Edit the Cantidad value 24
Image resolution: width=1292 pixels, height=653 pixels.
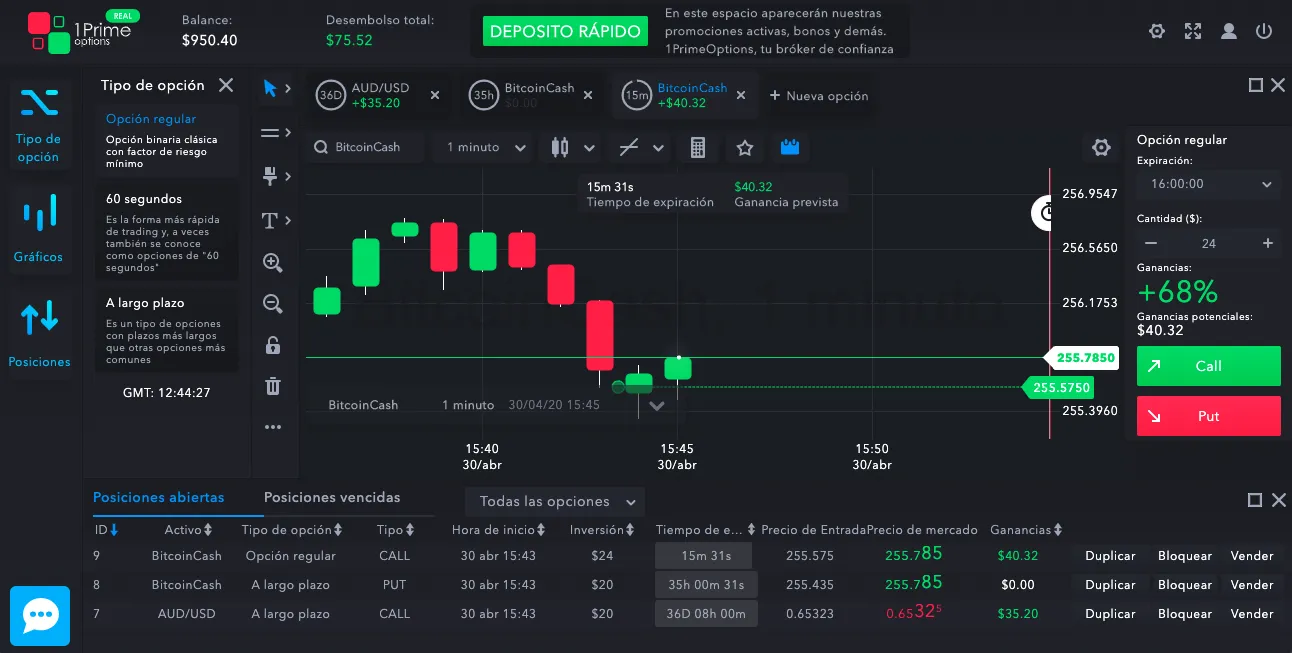[x=1209, y=243]
